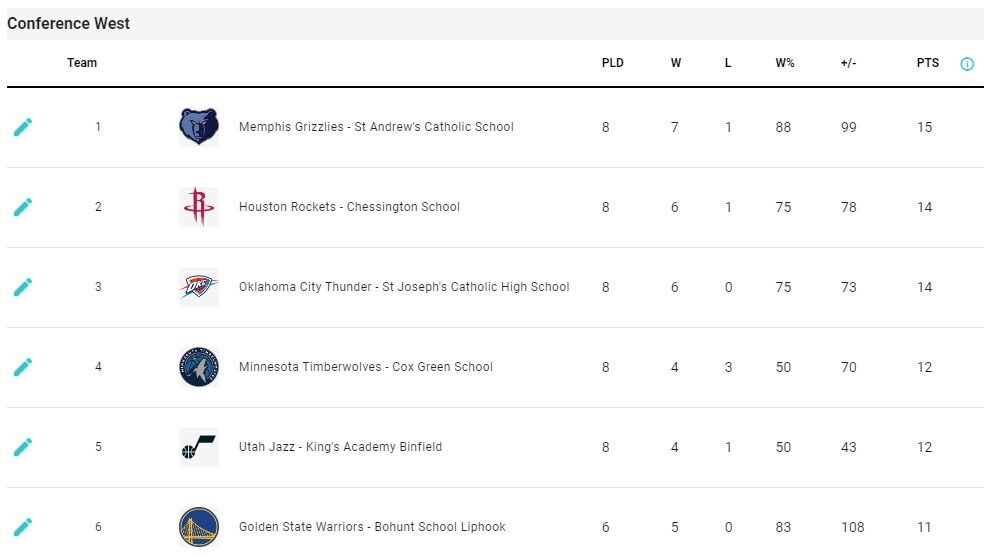The image size is (984, 557).
Task: Click the pencil icon for Houston Rockets
Action: pyautogui.click(x=23, y=207)
